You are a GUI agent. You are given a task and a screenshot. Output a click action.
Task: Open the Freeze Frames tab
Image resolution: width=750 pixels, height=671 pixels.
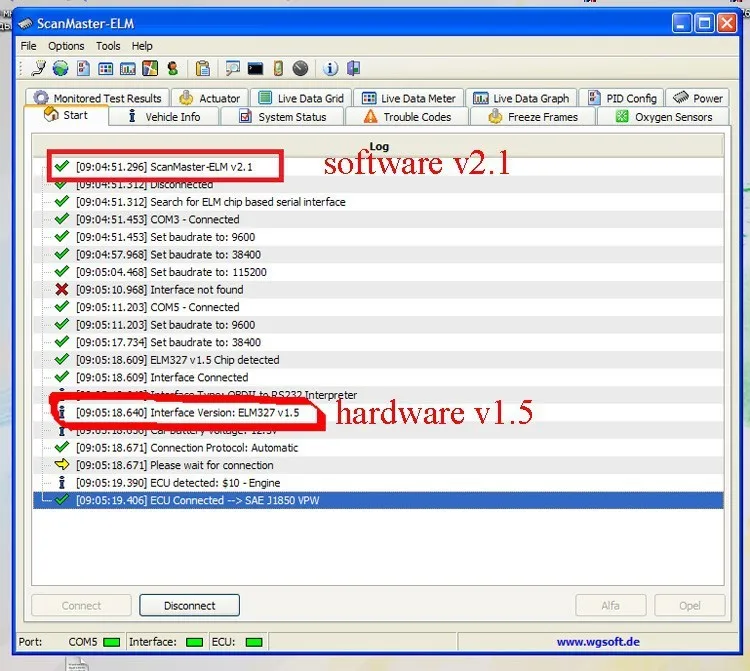(533, 117)
